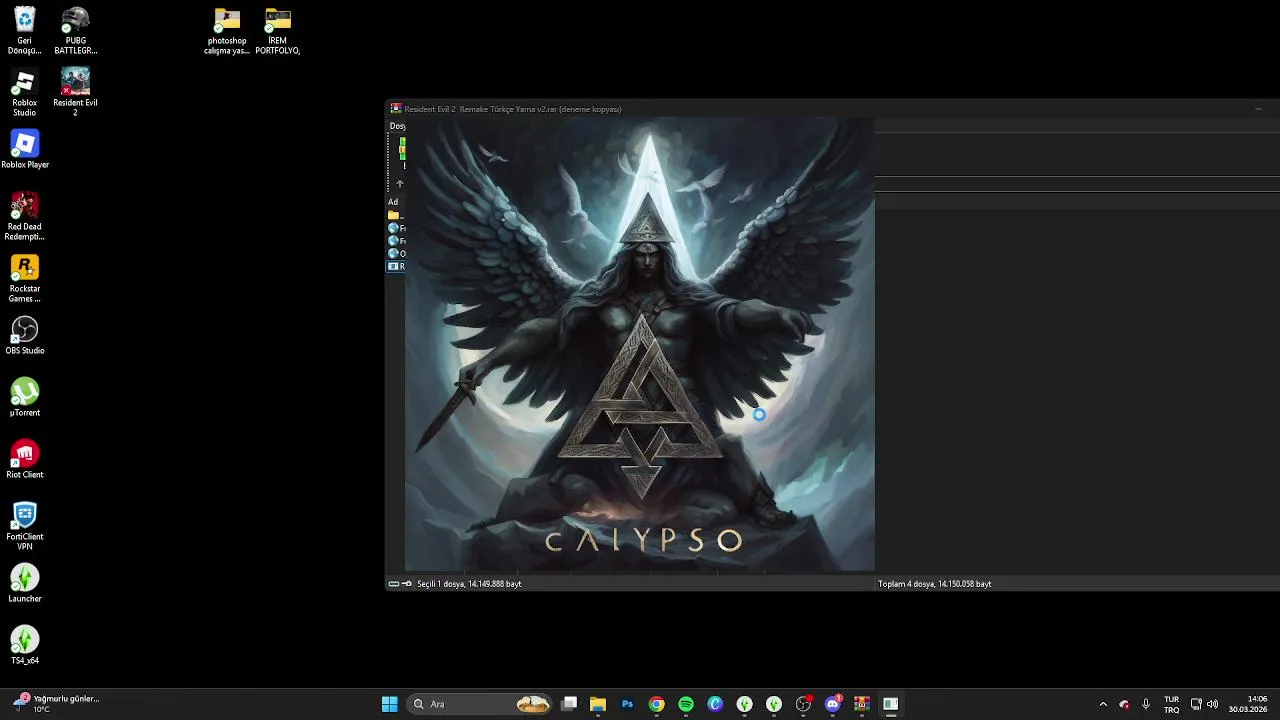Image resolution: width=1280 pixels, height=720 pixels.
Task: Switch to WinRAR on the taskbar
Action: tap(862, 704)
